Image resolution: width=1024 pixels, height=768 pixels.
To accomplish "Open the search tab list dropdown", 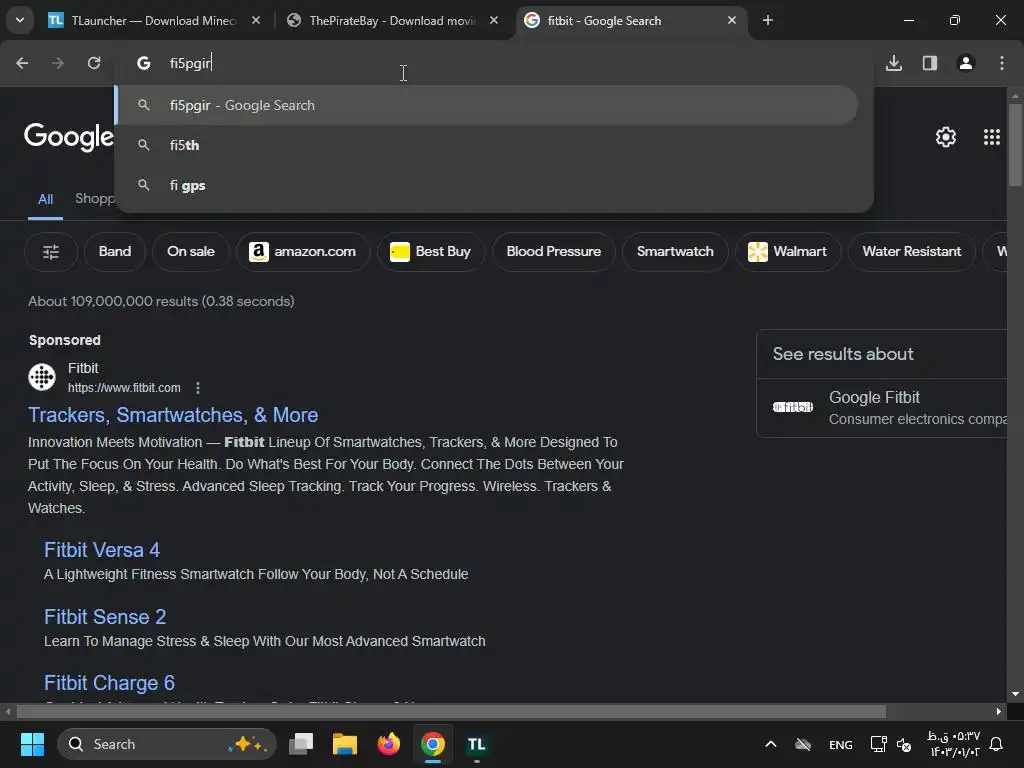I will coord(20,20).
